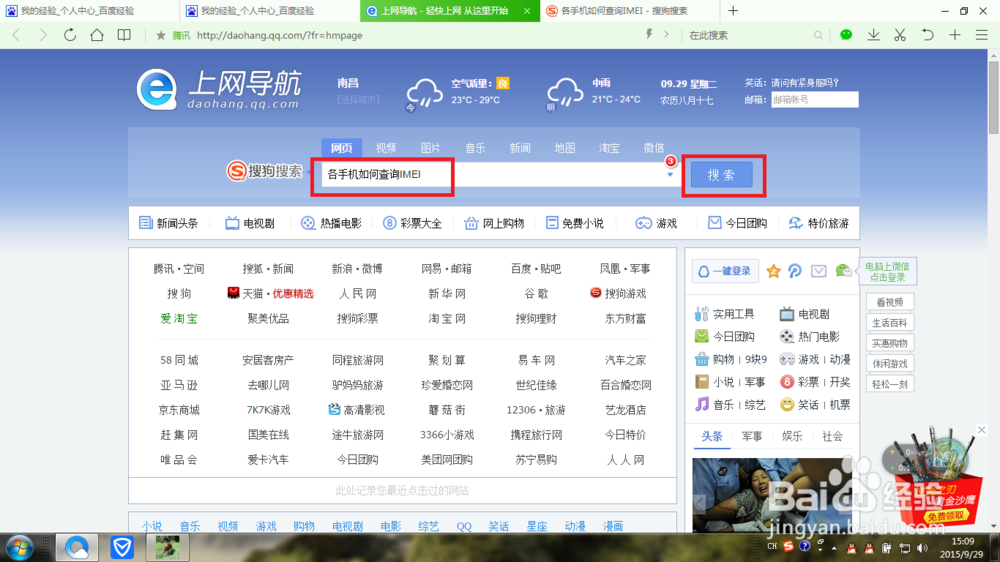Select the 图片 search tab

430,148
